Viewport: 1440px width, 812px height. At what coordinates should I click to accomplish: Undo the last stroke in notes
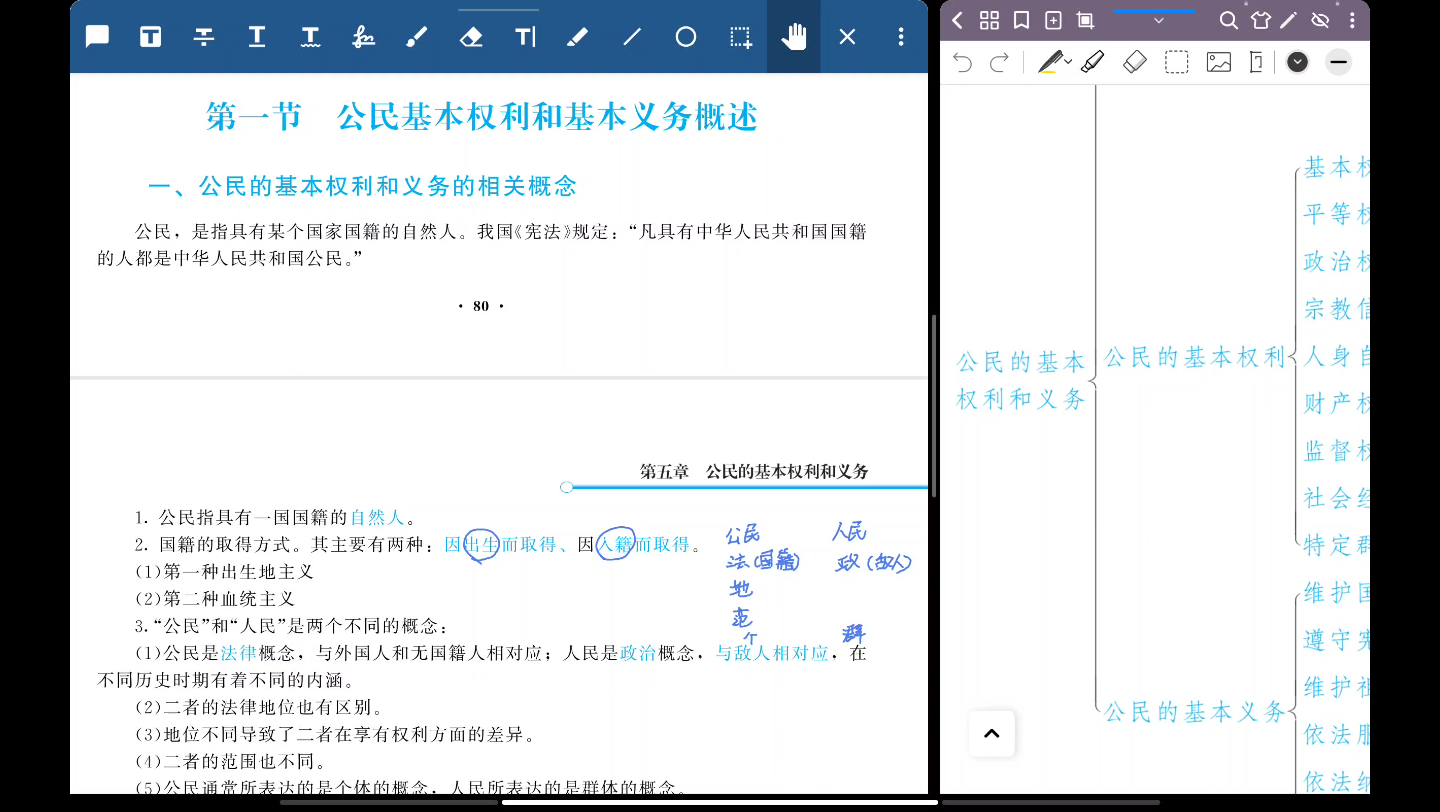click(x=962, y=63)
